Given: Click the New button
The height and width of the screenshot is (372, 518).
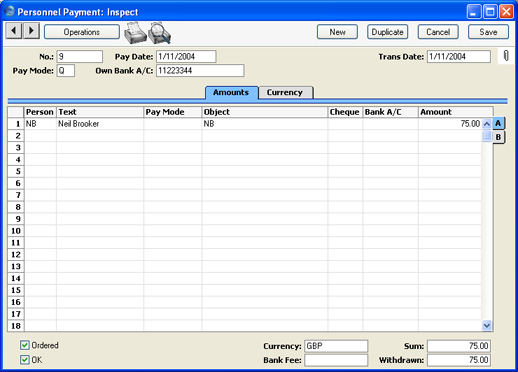Looking at the screenshot, I should coord(337,32).
